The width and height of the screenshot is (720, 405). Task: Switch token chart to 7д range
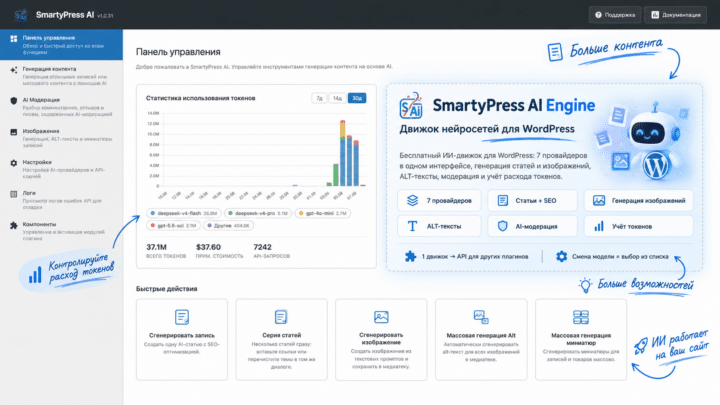click(319, 98)
